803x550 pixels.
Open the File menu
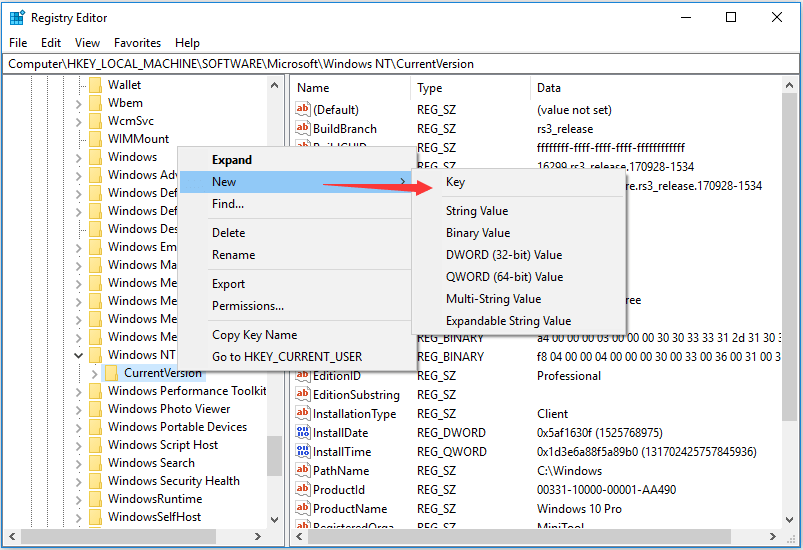coord(18,43)
